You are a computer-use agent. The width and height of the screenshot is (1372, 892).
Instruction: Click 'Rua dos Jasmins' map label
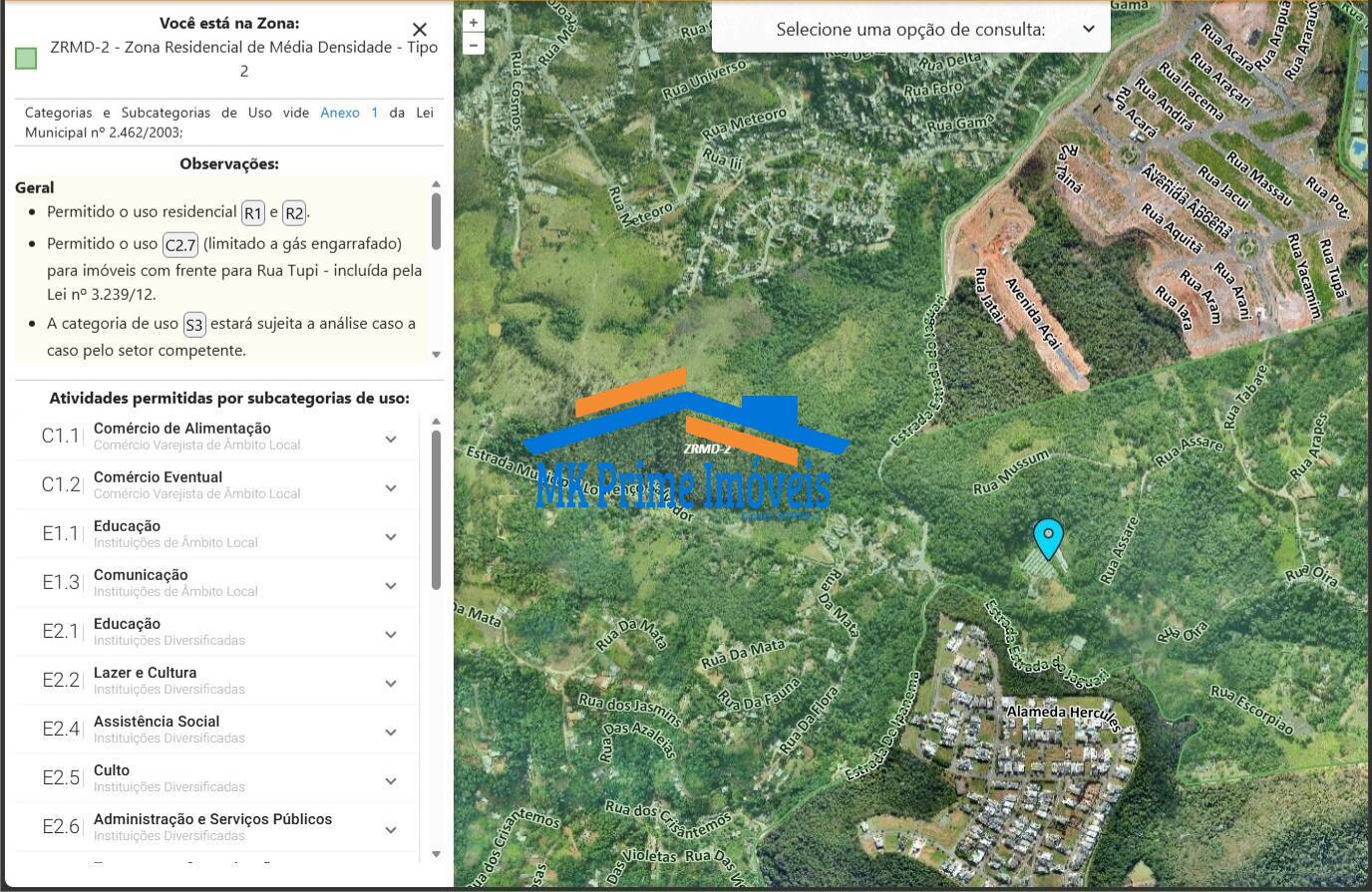coord(630,711)
